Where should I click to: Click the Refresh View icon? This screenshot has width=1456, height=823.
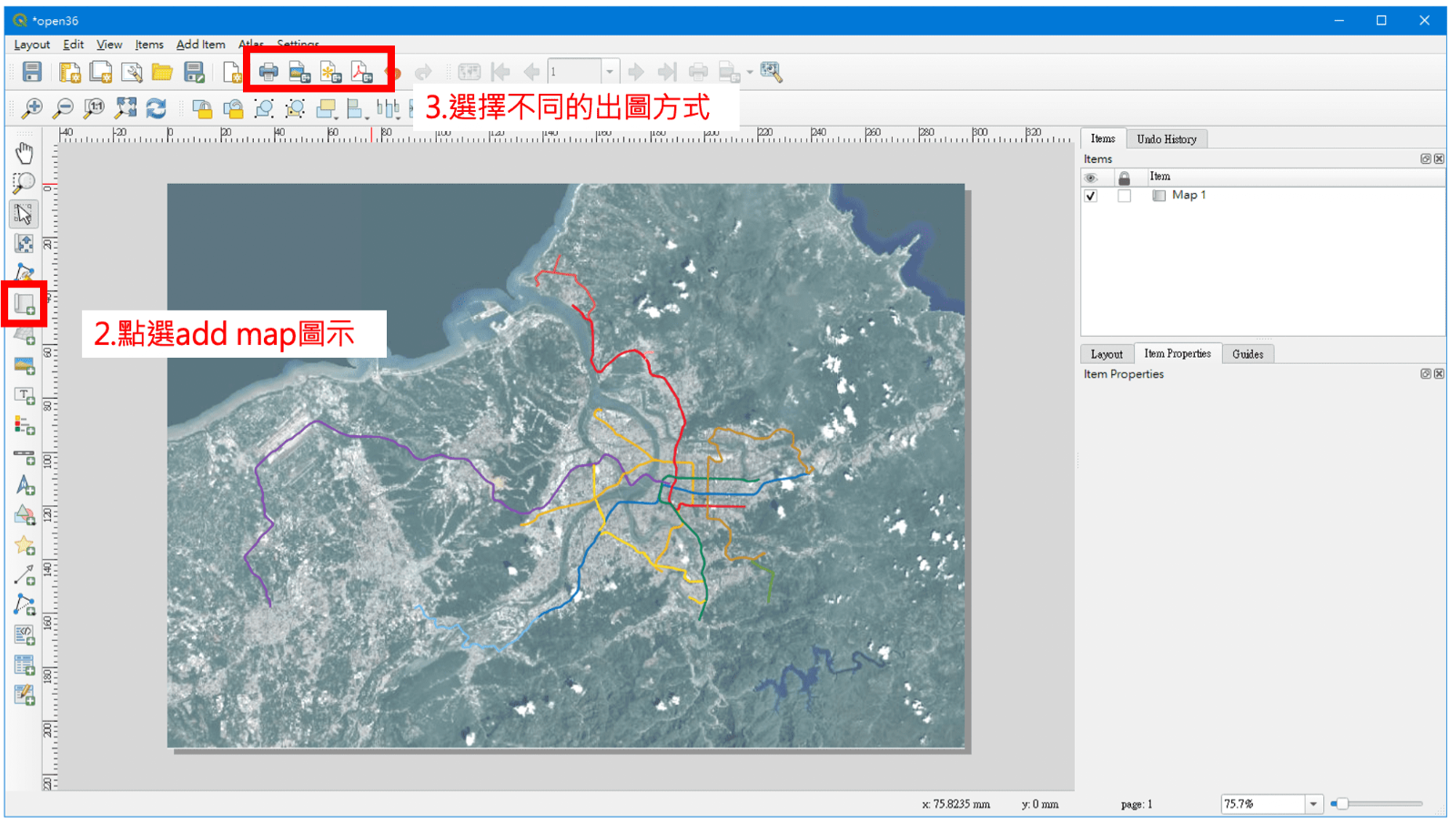click(x=157, y=109)
